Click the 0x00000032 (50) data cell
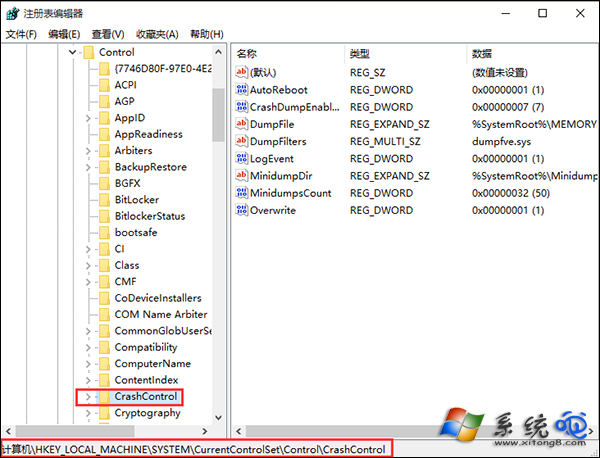The image size is (600, 458). tap(511, 193)
